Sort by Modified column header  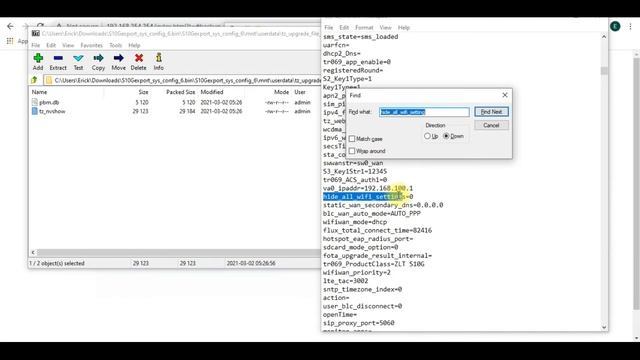pyautogui.click(x=212, y=92)
